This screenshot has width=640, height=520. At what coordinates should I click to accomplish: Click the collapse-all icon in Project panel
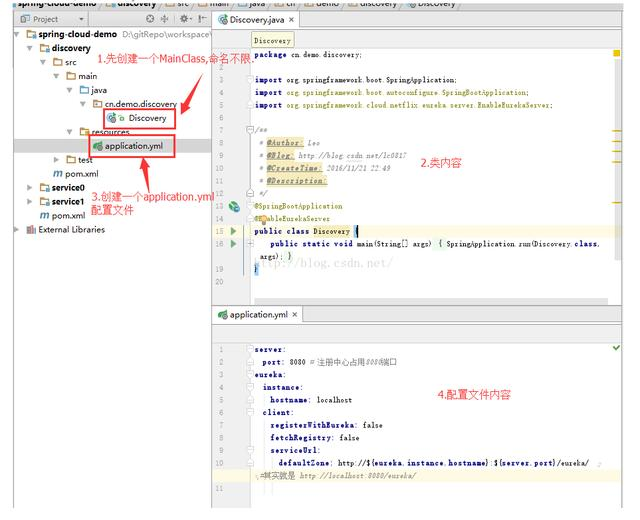point(164,19)
